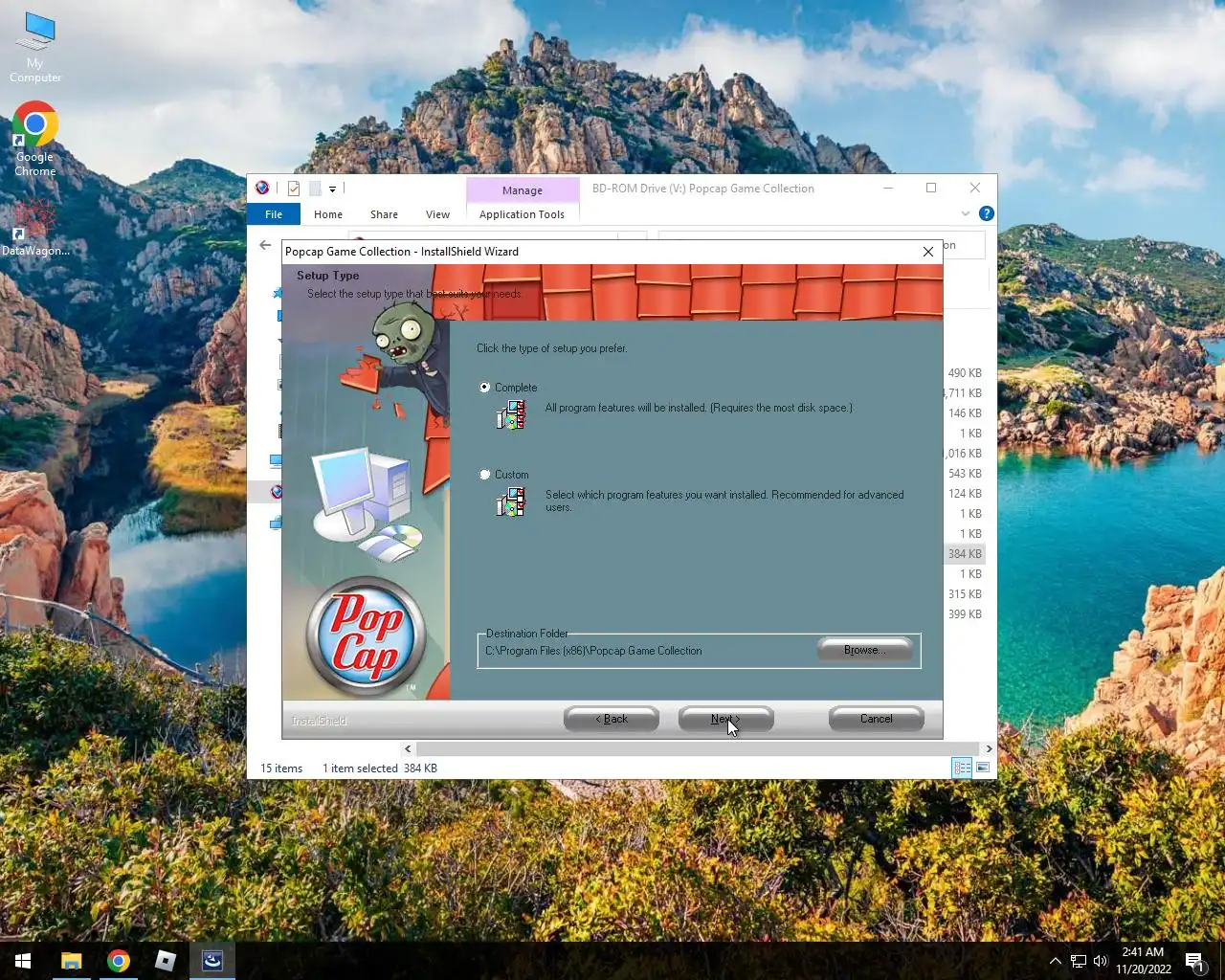Cancel the Popcap installation
Screen dimensions: 1225x980
(876, 719)
